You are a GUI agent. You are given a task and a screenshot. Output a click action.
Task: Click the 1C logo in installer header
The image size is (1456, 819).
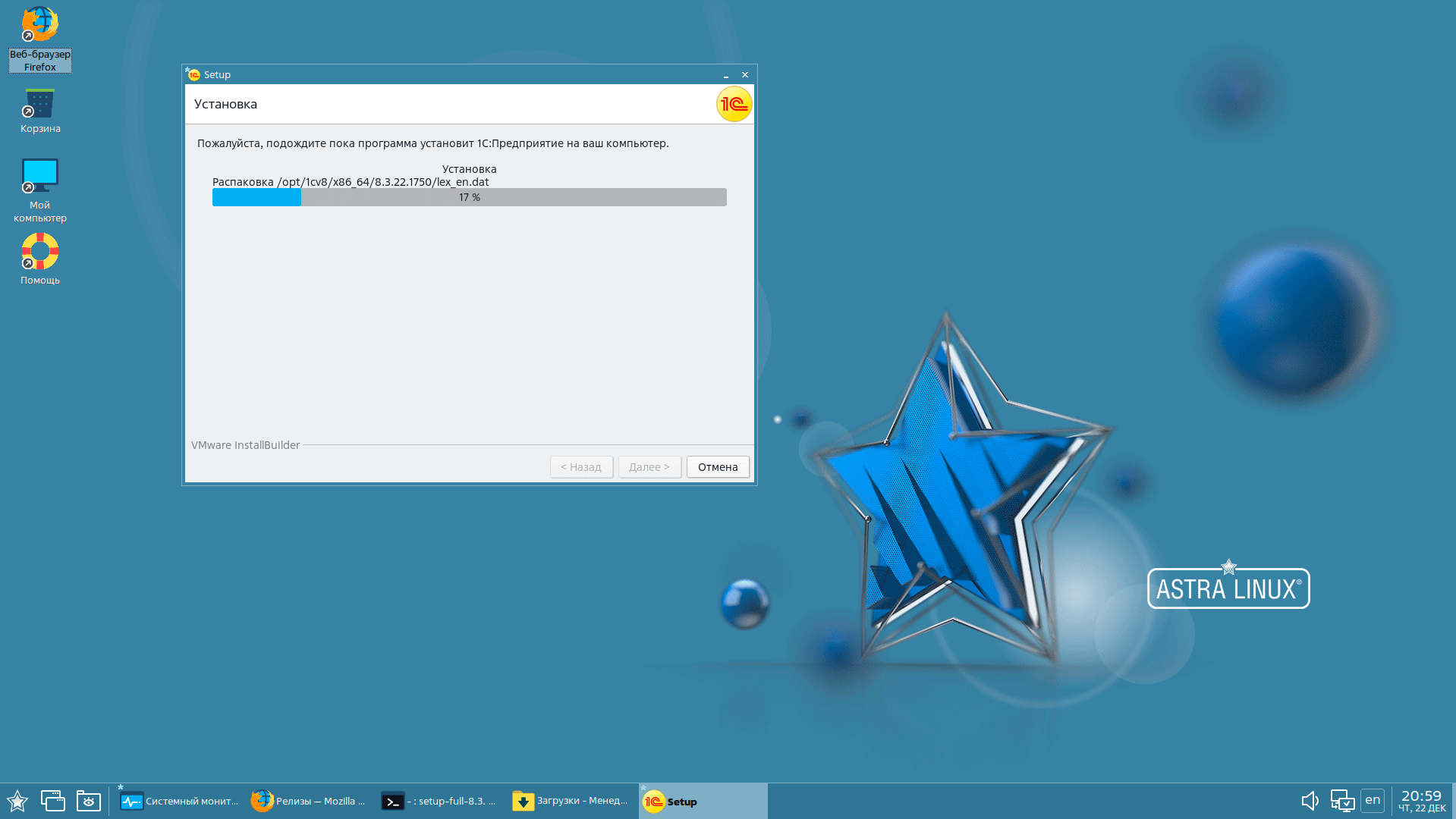point(734,105)
